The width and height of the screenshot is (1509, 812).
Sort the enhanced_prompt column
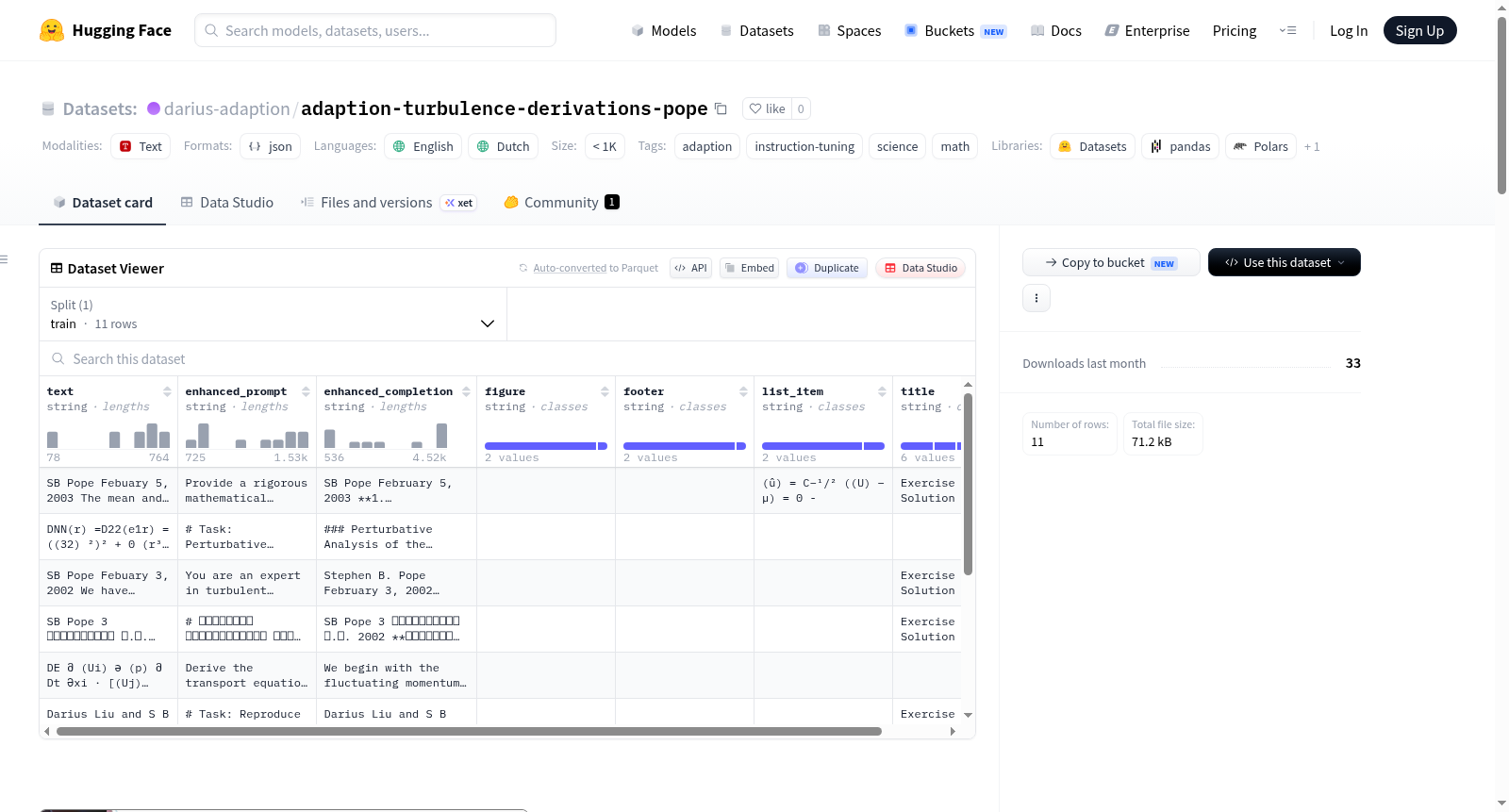(x=306, y=391)
